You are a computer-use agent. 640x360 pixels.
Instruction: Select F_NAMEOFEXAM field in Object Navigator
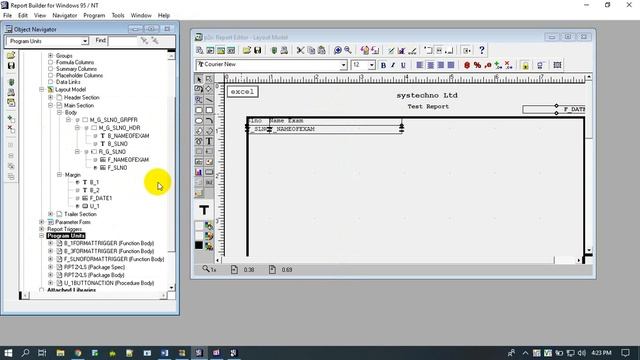(x=128, y=160)
